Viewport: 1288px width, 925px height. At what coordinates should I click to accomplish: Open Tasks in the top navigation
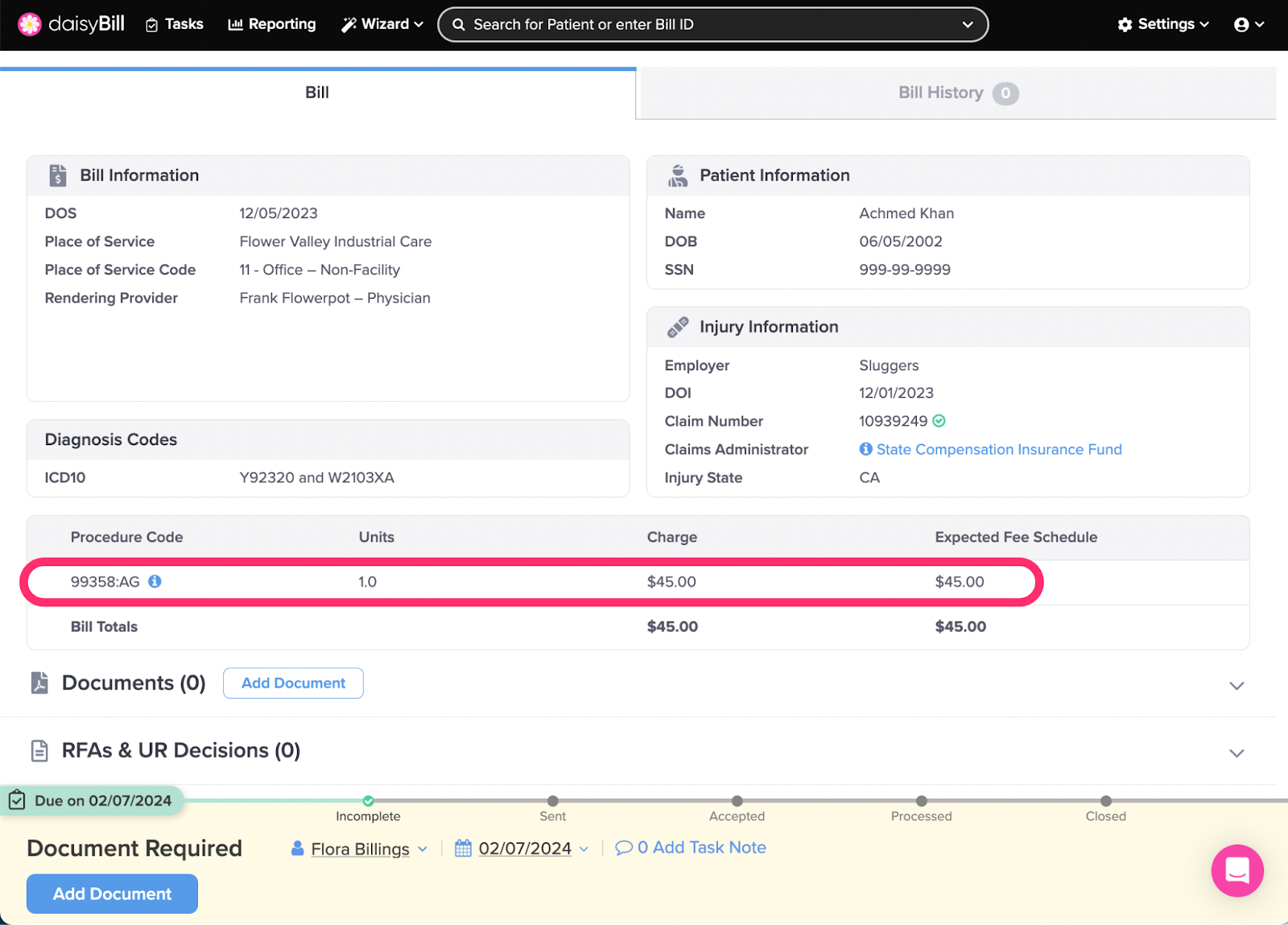coord(175,24)
